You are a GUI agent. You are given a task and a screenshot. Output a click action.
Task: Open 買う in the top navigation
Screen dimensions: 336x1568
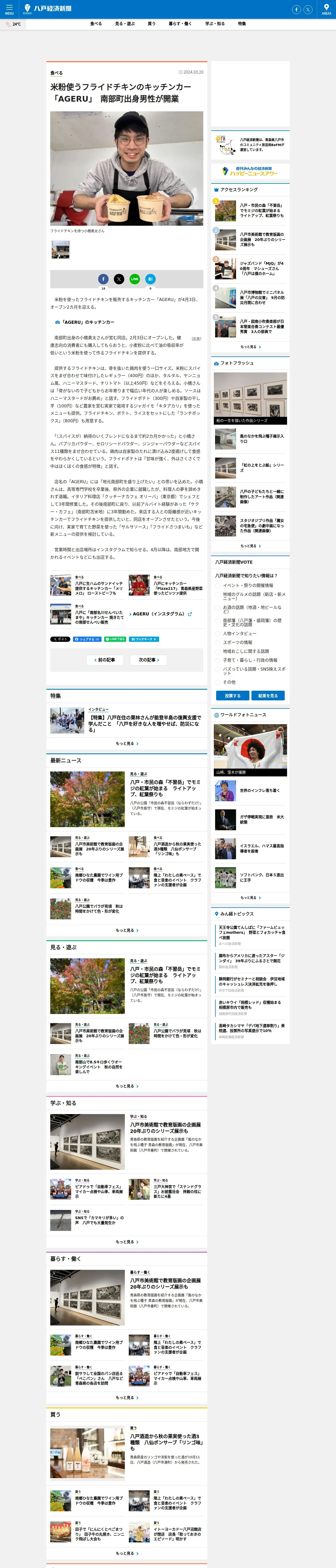pos(151,24)
